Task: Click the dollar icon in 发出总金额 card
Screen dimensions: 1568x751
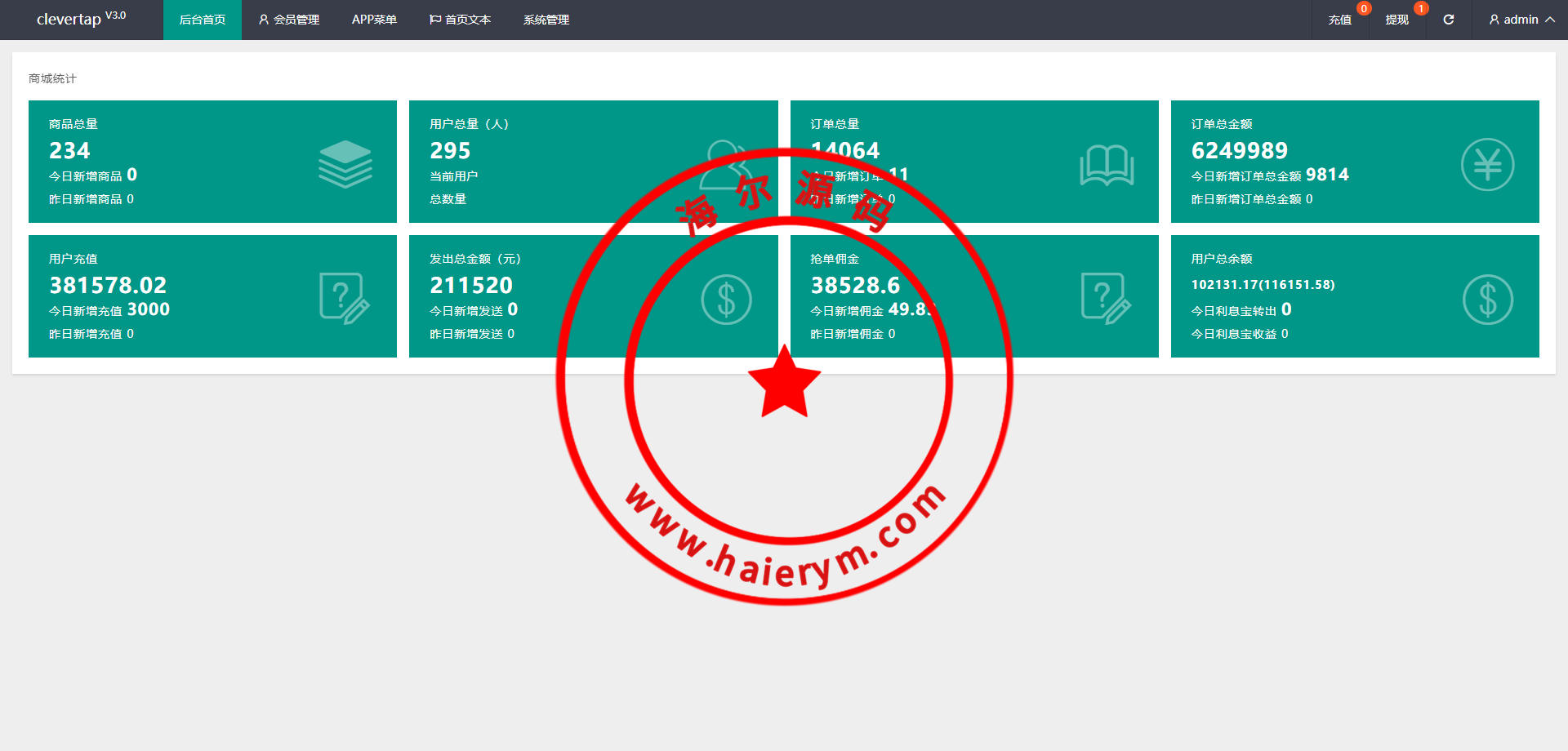Action: pos(726,300)
